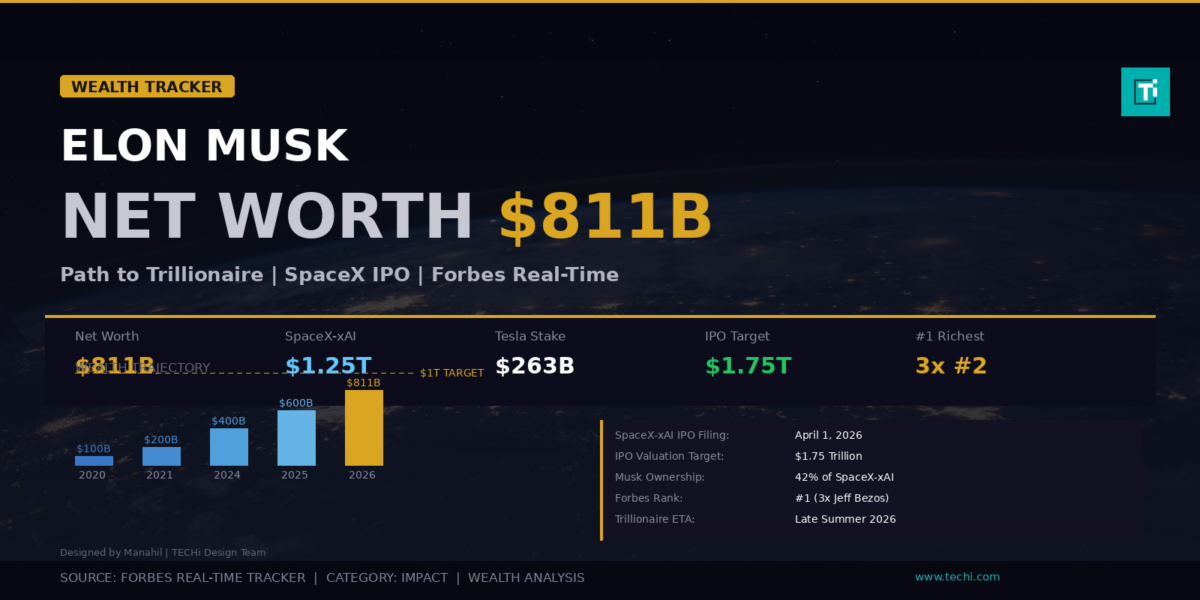This screenshot has width=1200, height=600.
Task: Toggle the Tesla Stake $263B stat
Action: pyautogui.click(x=535, y=350)
